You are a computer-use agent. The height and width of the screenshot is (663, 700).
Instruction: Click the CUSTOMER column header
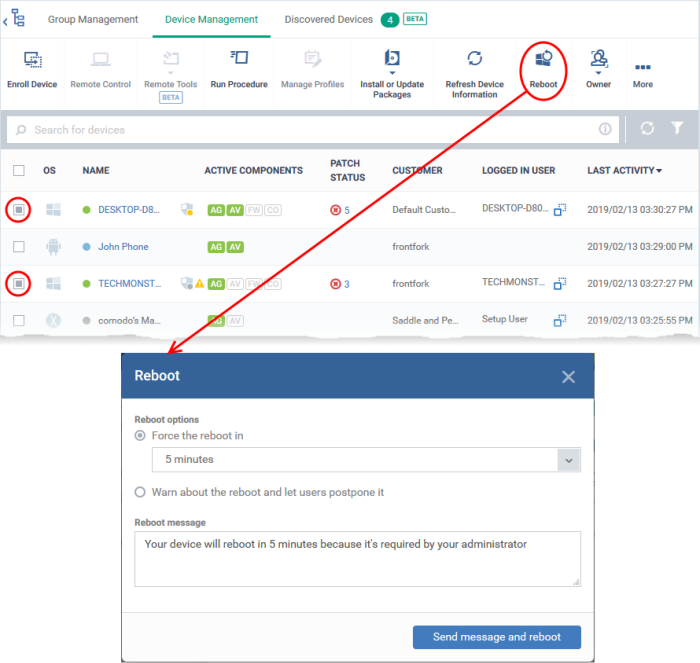click(417, 170)
